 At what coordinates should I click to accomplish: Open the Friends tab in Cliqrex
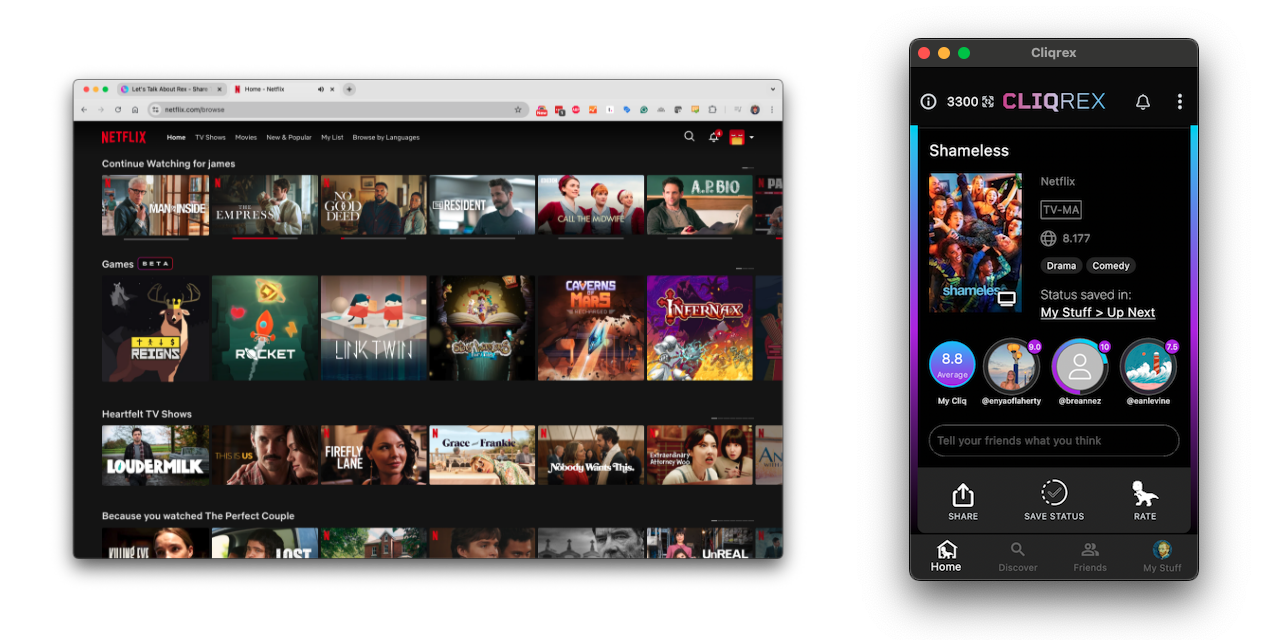point(1090,557)
